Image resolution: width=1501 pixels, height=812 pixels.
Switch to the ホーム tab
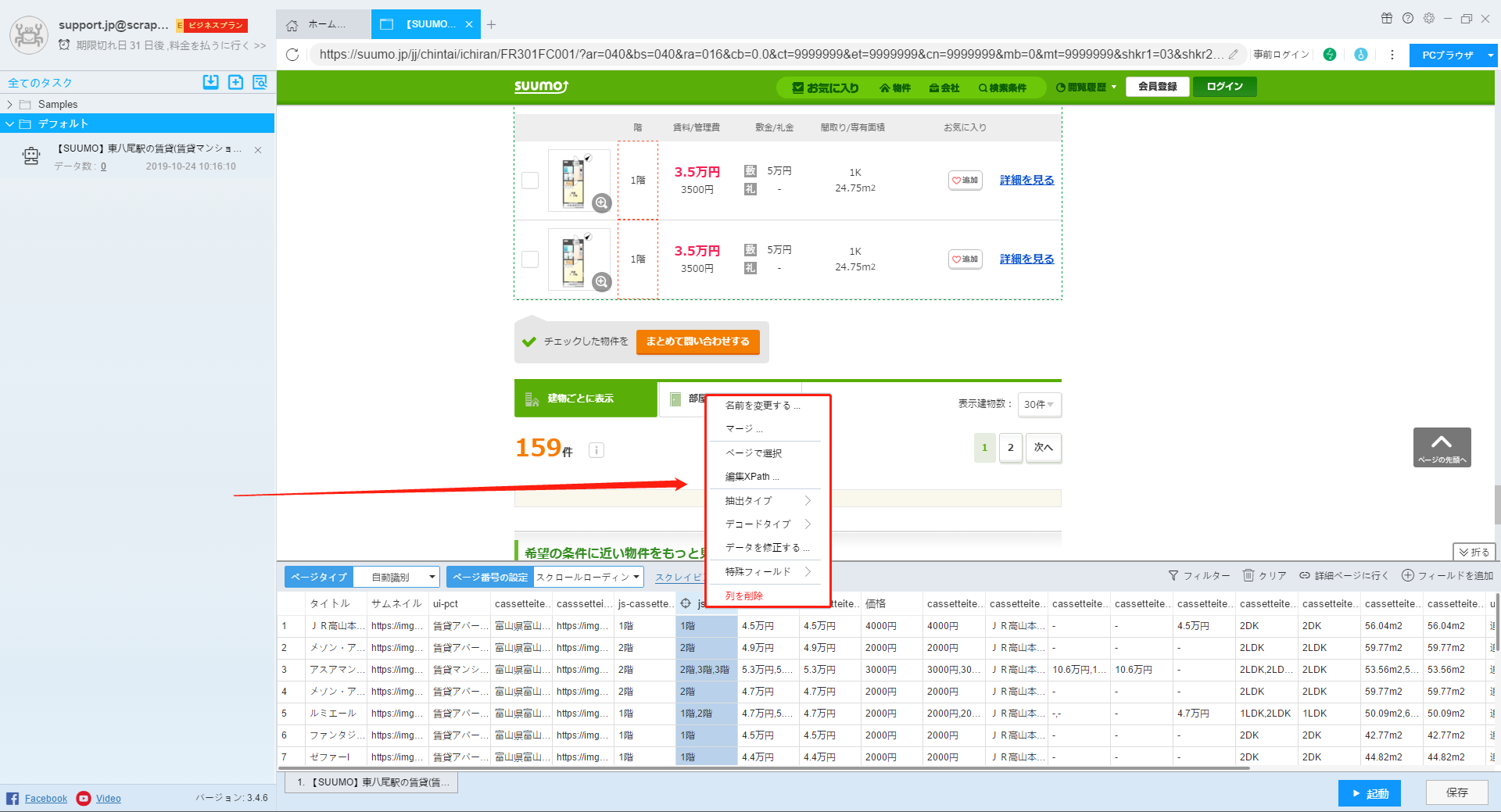pyautogui.click(x=323, y=24)
